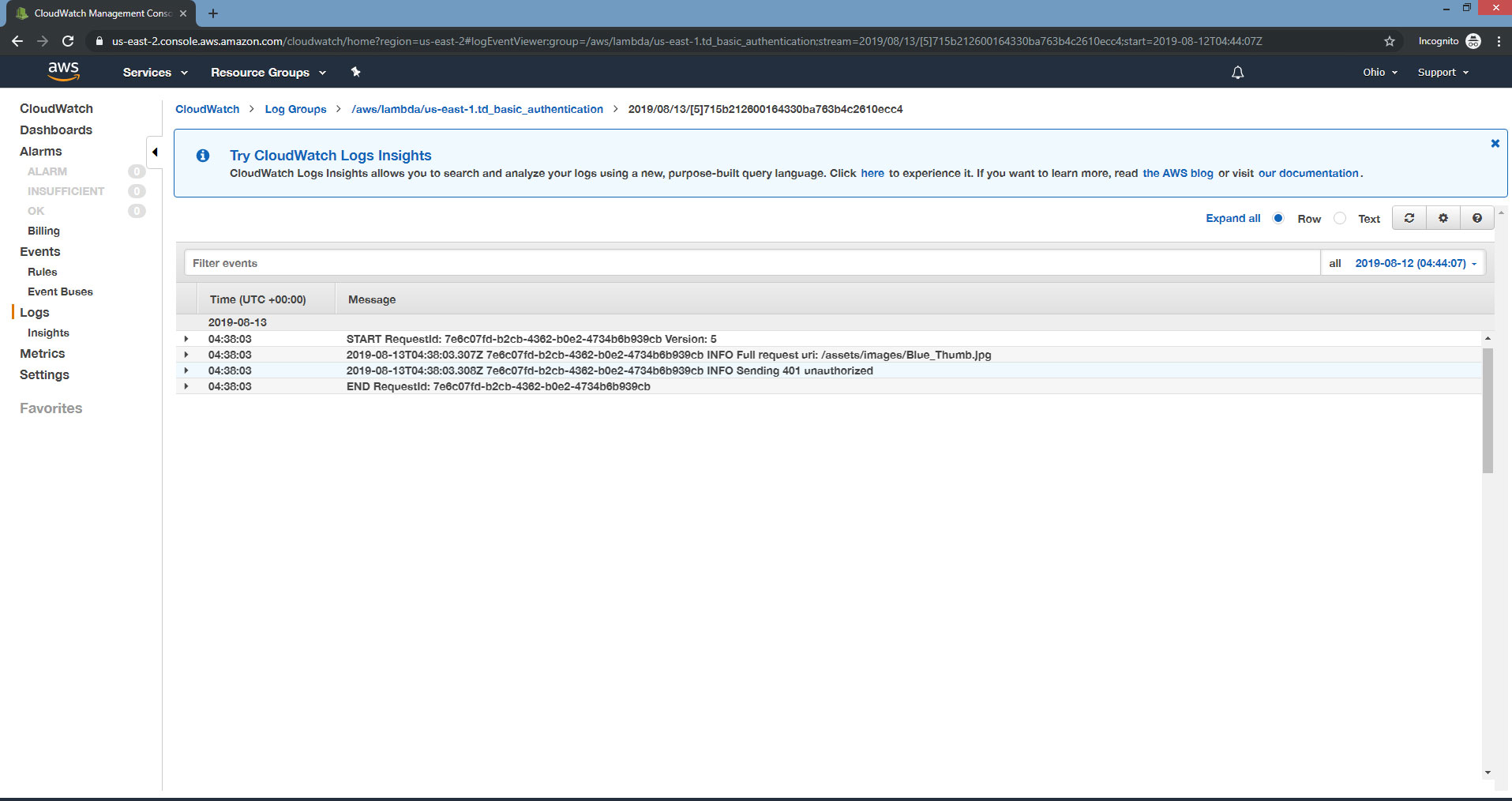The image size is (1512, 801).
Task: Click the info icon in the banner
Action: click(x=203, y=156)
